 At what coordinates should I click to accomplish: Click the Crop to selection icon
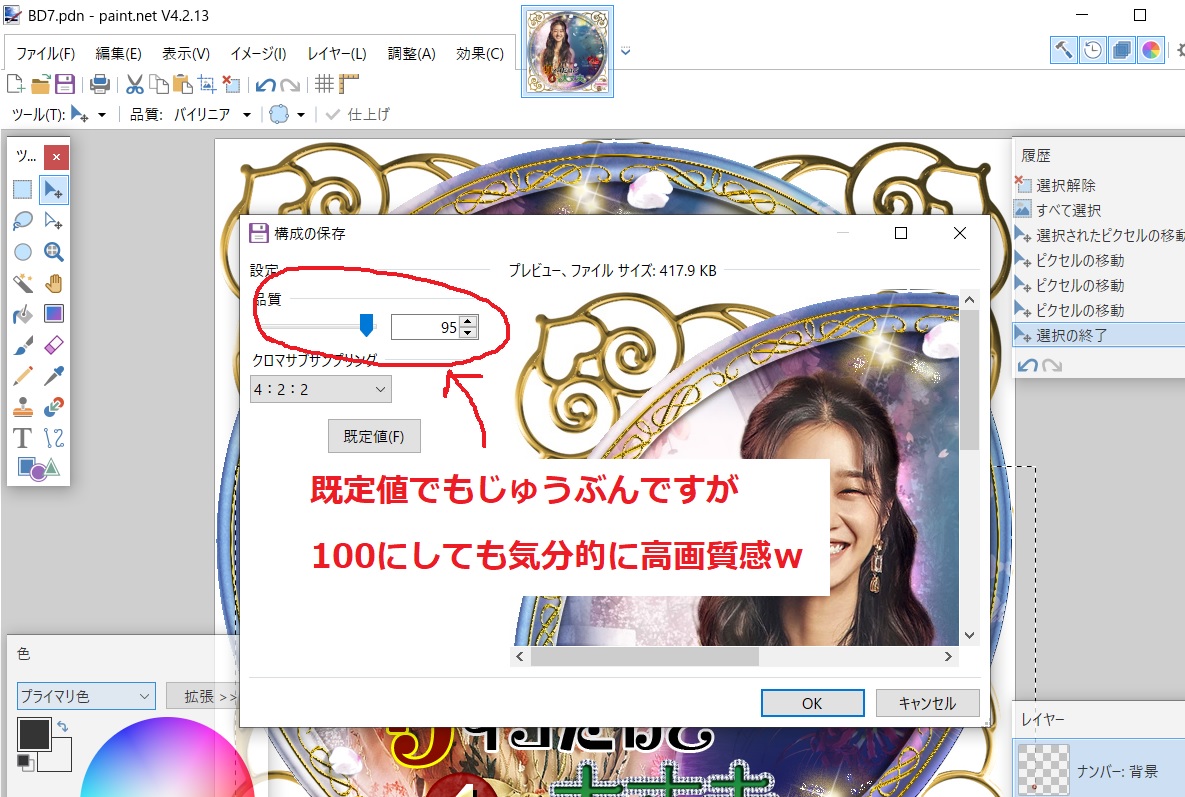point(206,84)
